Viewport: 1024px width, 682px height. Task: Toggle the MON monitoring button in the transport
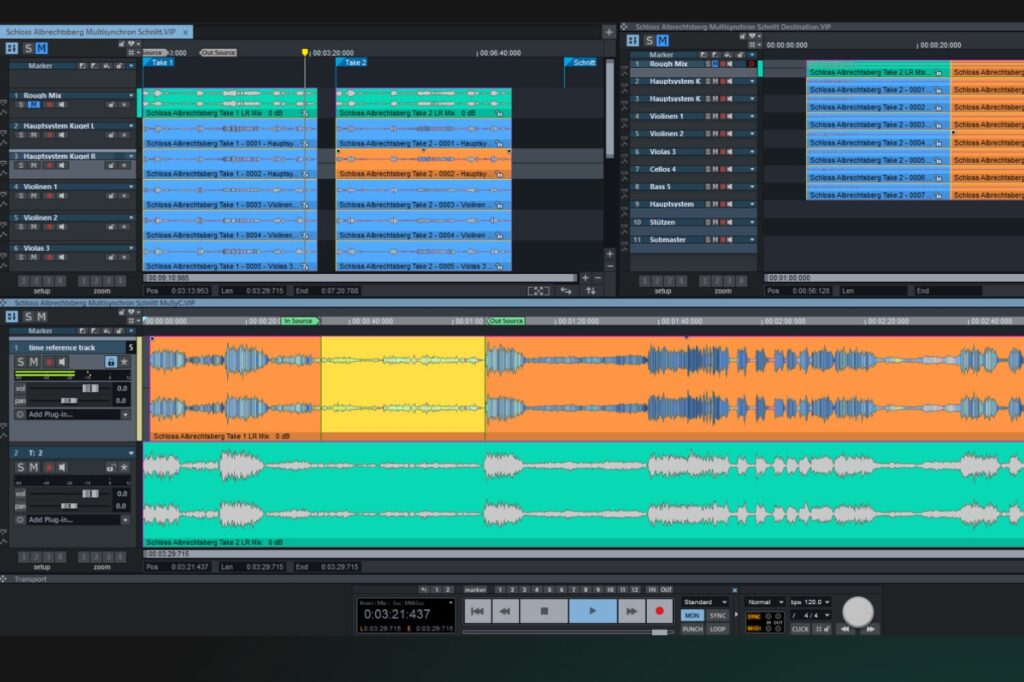coord(695,615)
